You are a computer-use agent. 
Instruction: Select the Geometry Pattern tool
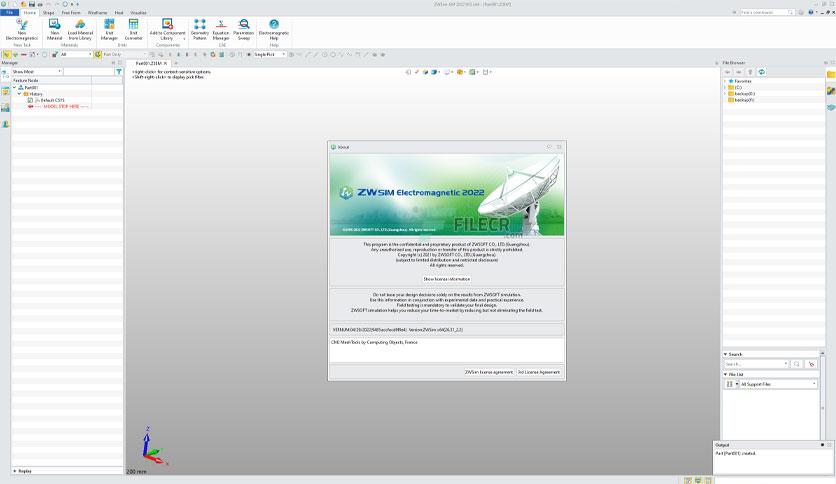[199, 30]
